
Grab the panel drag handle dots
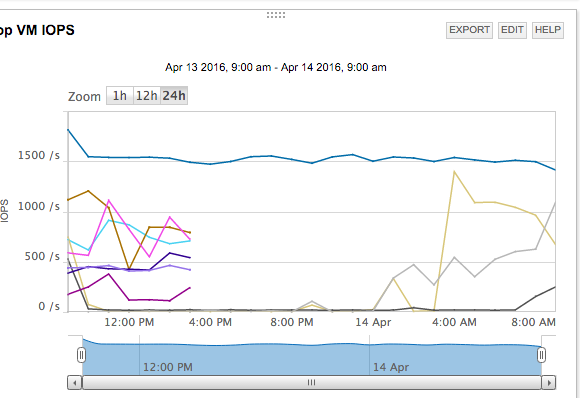tap(276, 15)
